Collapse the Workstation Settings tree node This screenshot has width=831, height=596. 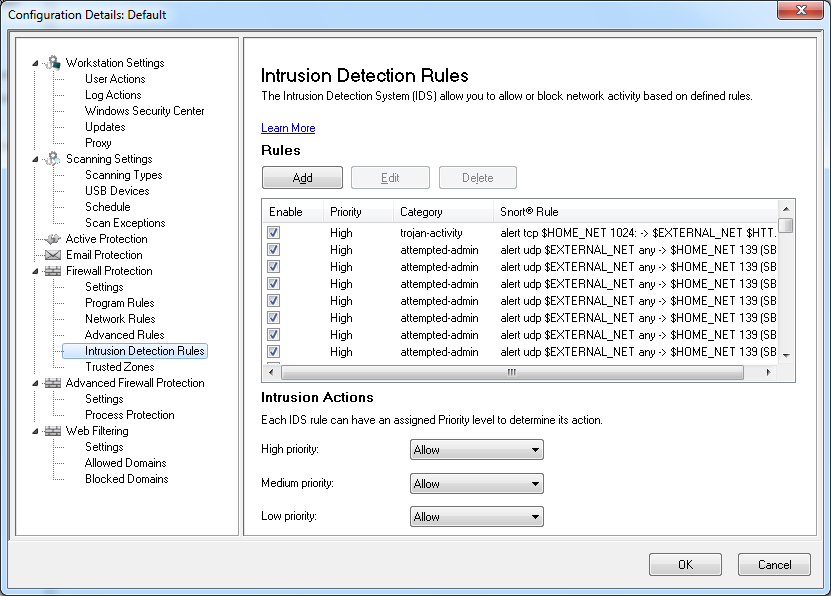tap(36, 63)
